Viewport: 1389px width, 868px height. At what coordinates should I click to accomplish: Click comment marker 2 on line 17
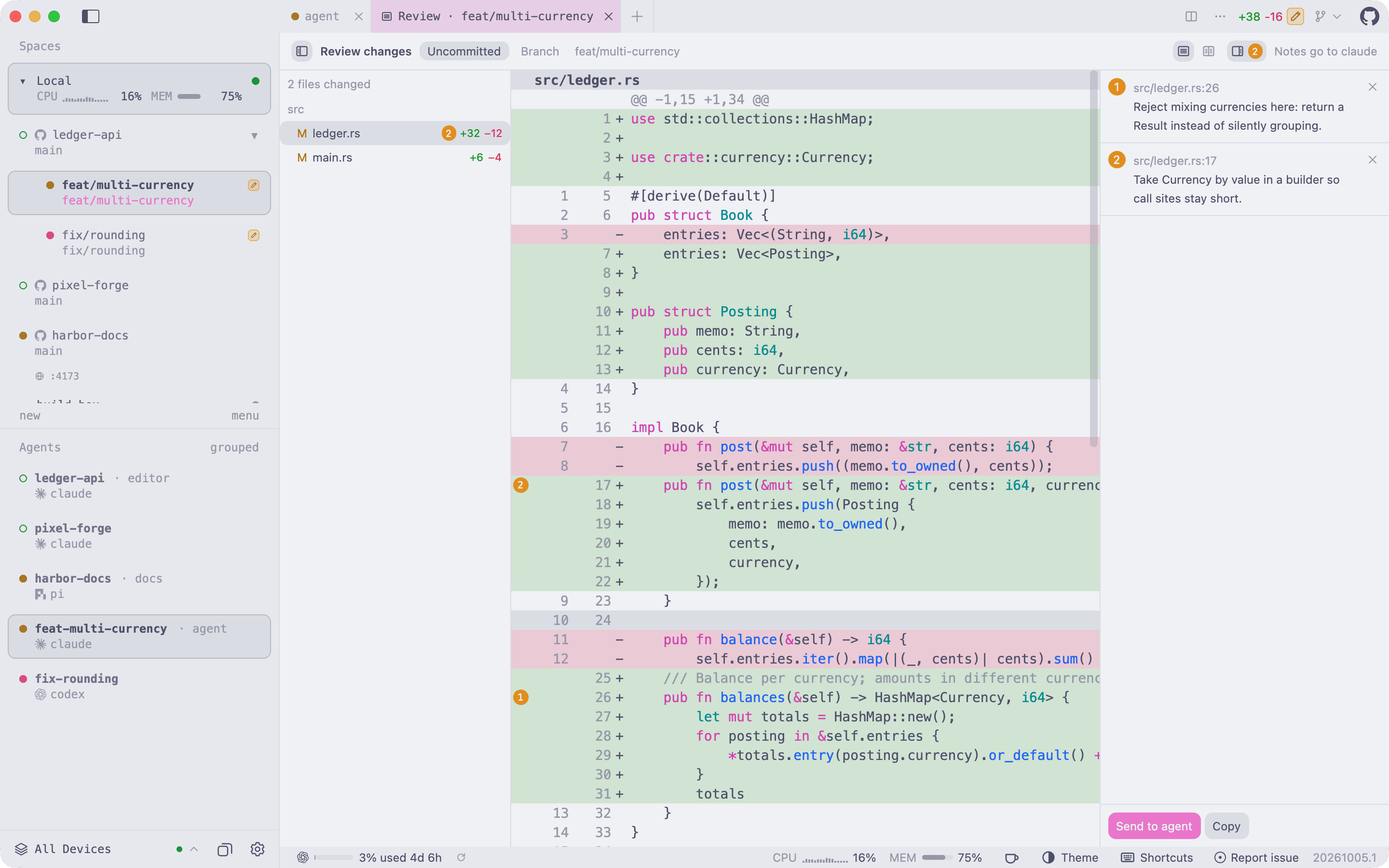520,485
